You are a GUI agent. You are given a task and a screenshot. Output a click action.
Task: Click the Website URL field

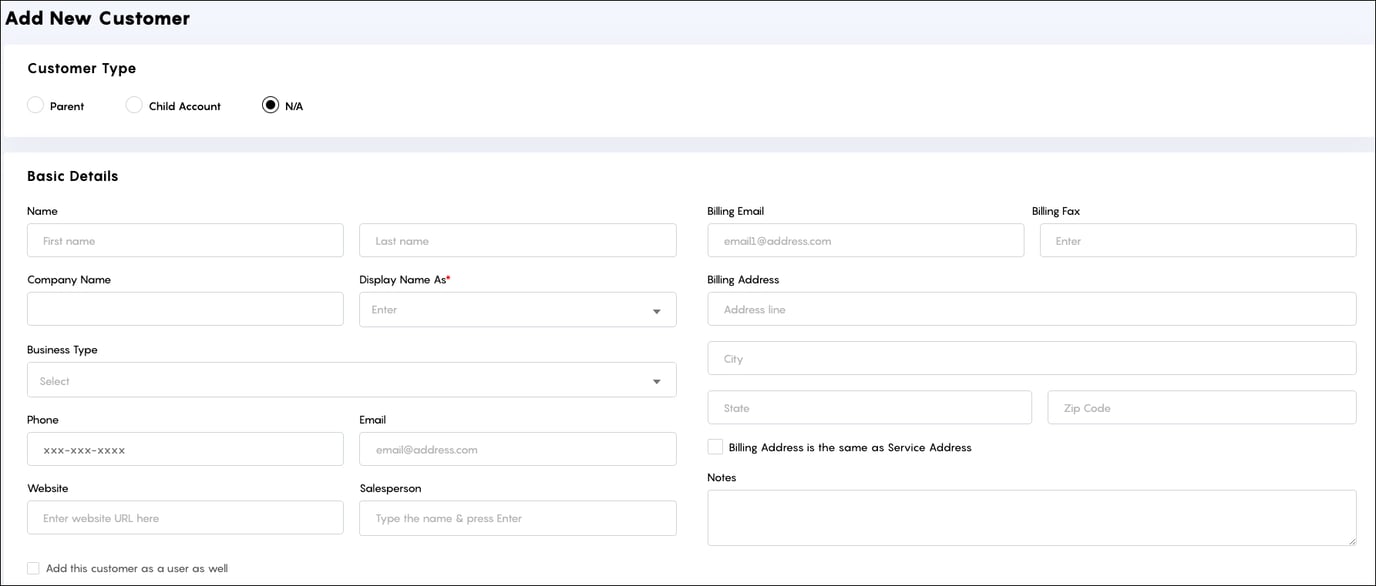point(185,518)
